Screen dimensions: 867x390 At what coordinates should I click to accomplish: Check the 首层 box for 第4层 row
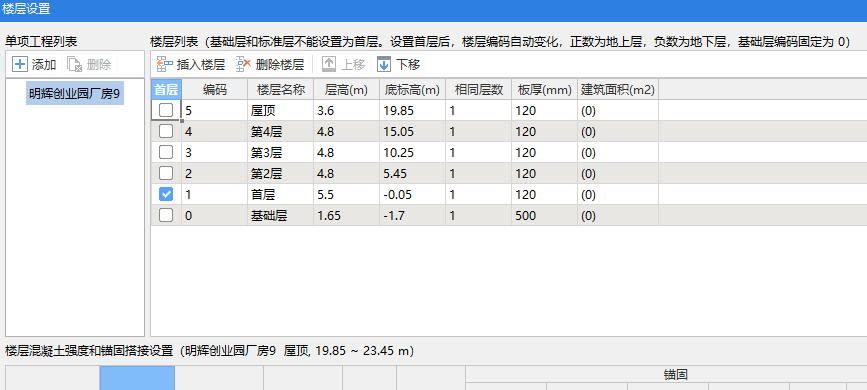click(166, 131)
